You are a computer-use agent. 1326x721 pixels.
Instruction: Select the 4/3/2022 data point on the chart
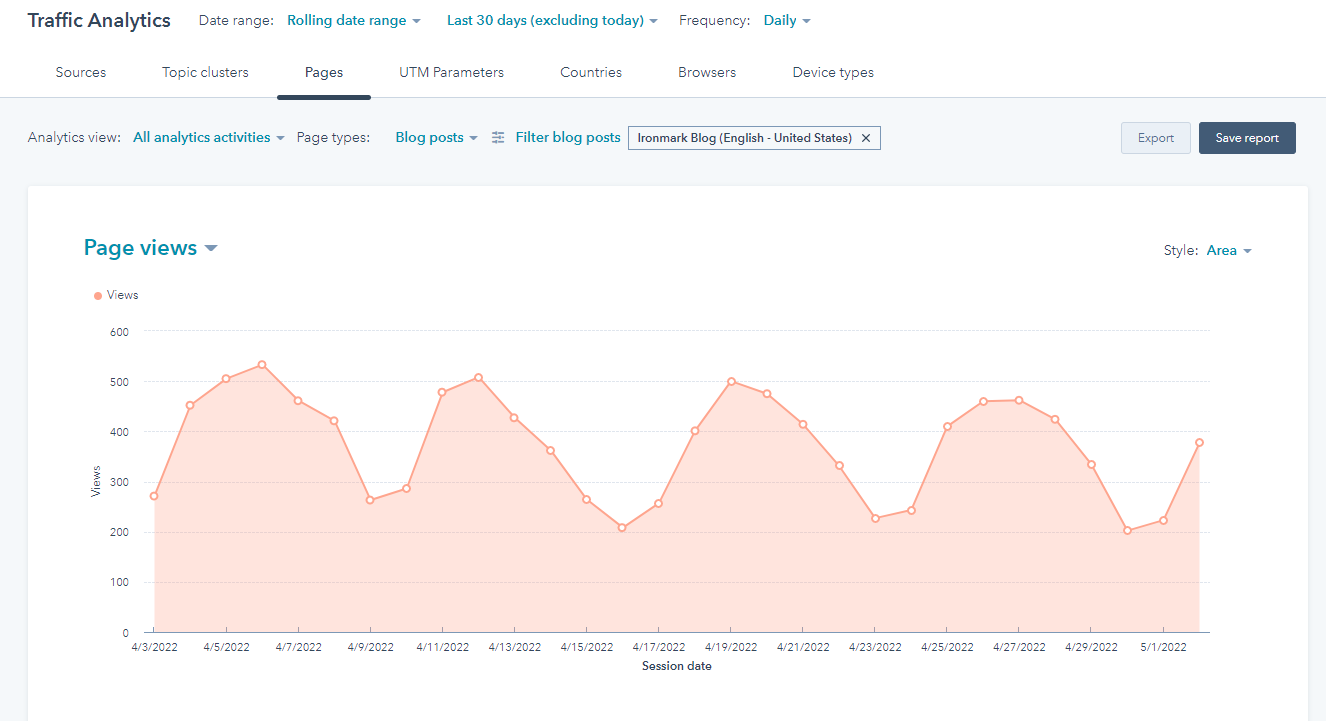(154, 496)
